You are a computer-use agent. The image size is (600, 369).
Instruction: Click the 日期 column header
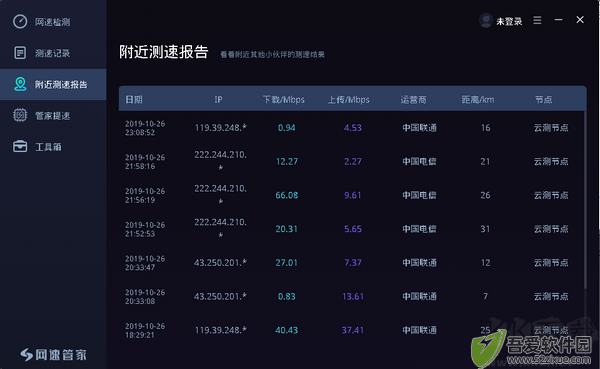pyautogui.click(x=134, y=100)
